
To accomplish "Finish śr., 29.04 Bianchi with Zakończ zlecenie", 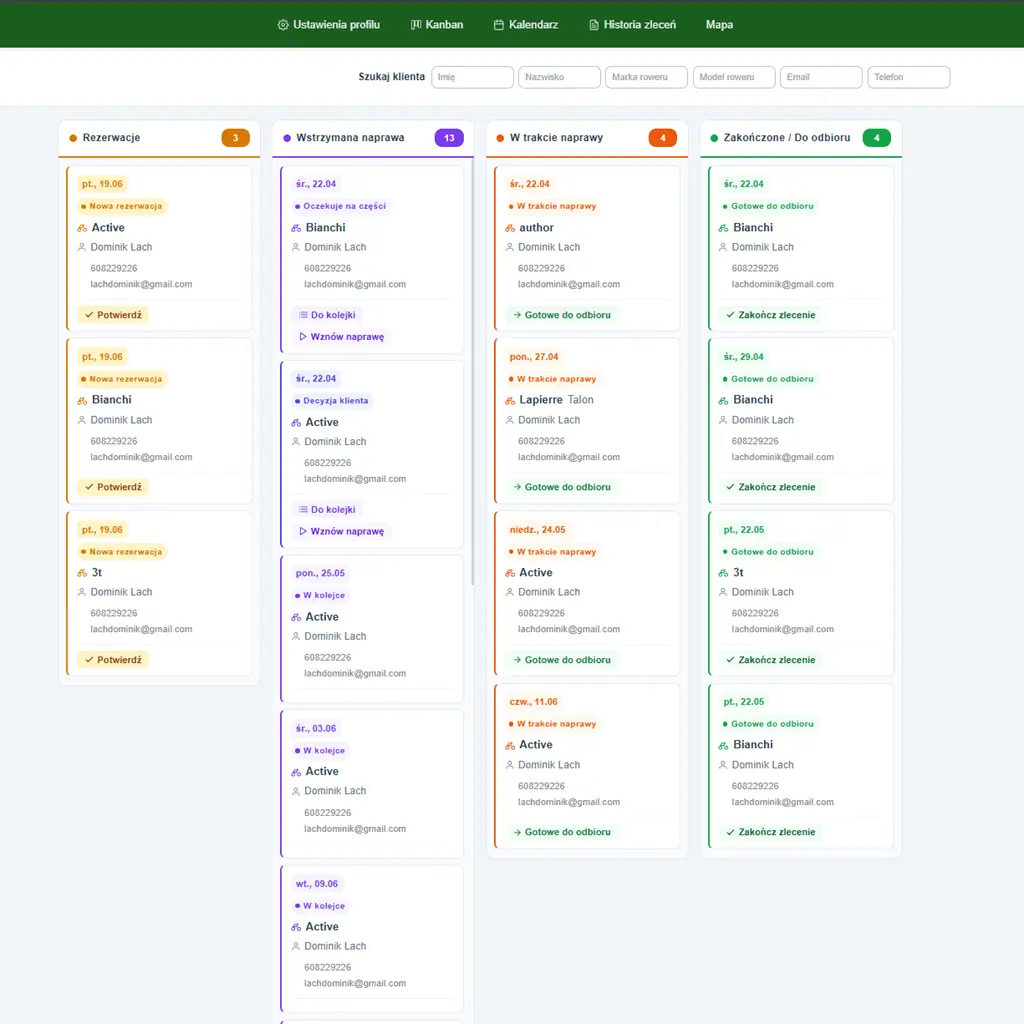I will click(x=771, y=487).
